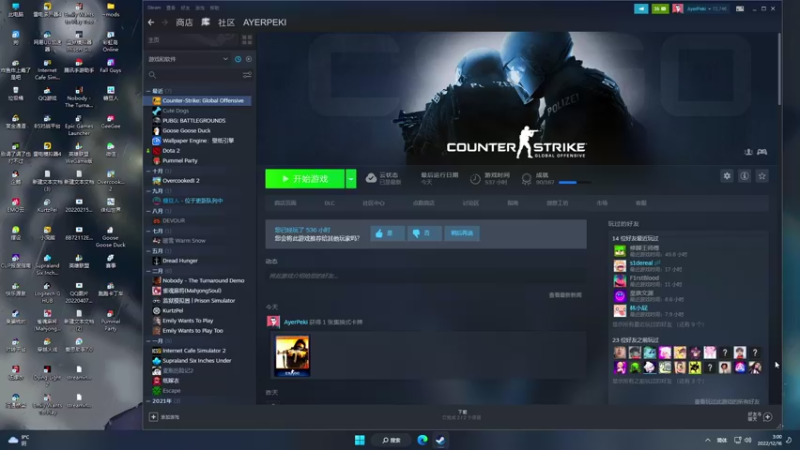Click the controller support icon on banner
Viewport: 800px width, 450px height.
(762, 152)
